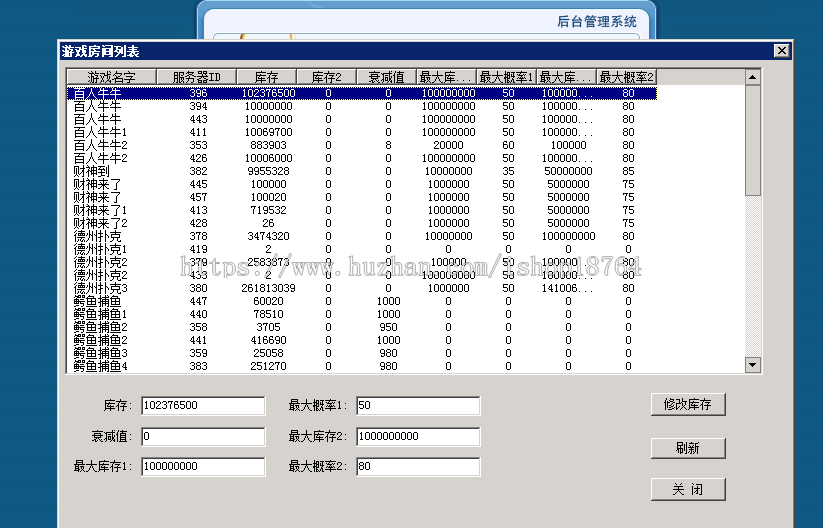Viewport: 823px width, 528px height.
Task: Click the 关闭 button
Action: [687, 489]
